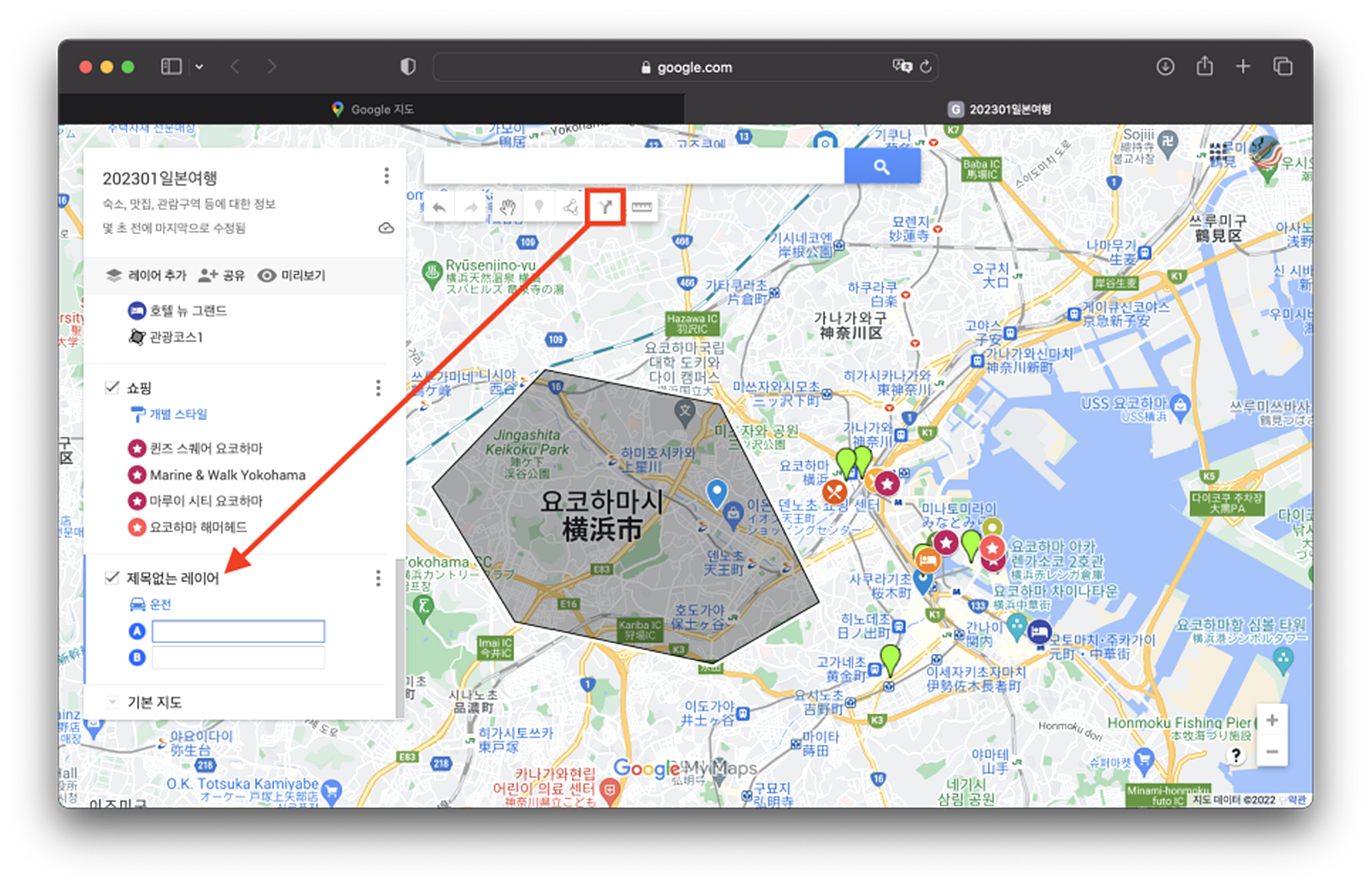This screenshot has height=886, width=1372.
Task: Click the translate icon in address bar
Action: [x=902, y=66]
